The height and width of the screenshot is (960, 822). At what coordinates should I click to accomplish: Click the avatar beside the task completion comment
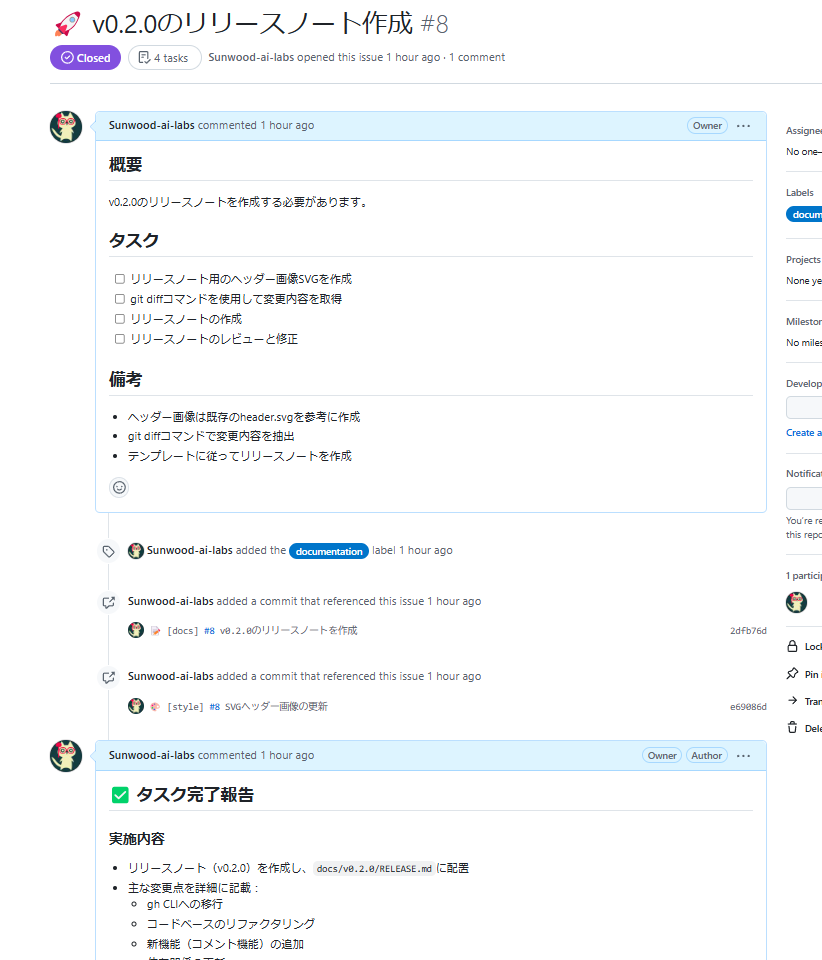66,756
